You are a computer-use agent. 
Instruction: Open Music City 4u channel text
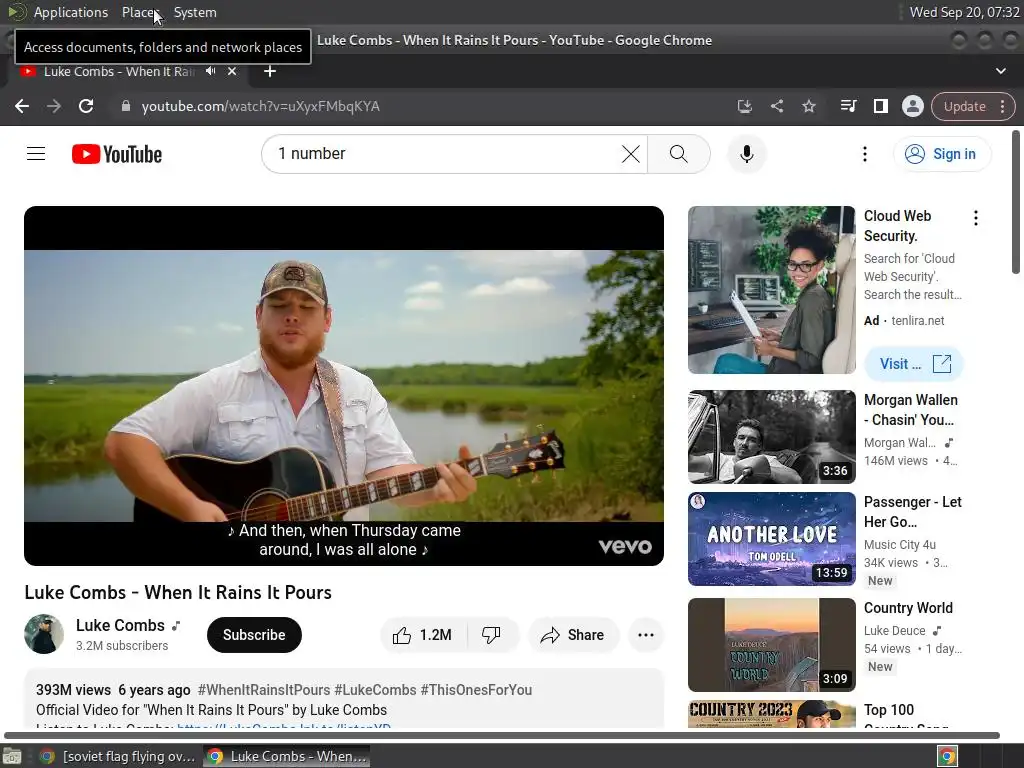(900, 545)
